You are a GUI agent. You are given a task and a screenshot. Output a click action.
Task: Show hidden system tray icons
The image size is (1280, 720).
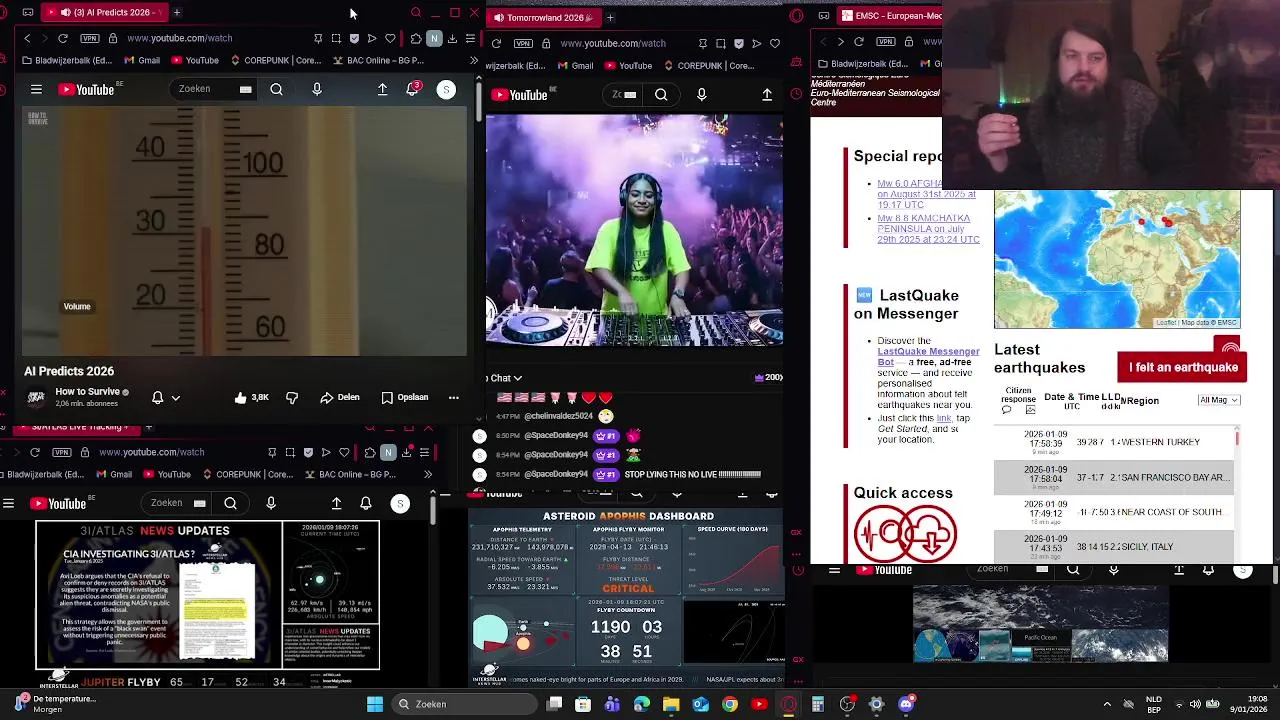pos(1107,704)
